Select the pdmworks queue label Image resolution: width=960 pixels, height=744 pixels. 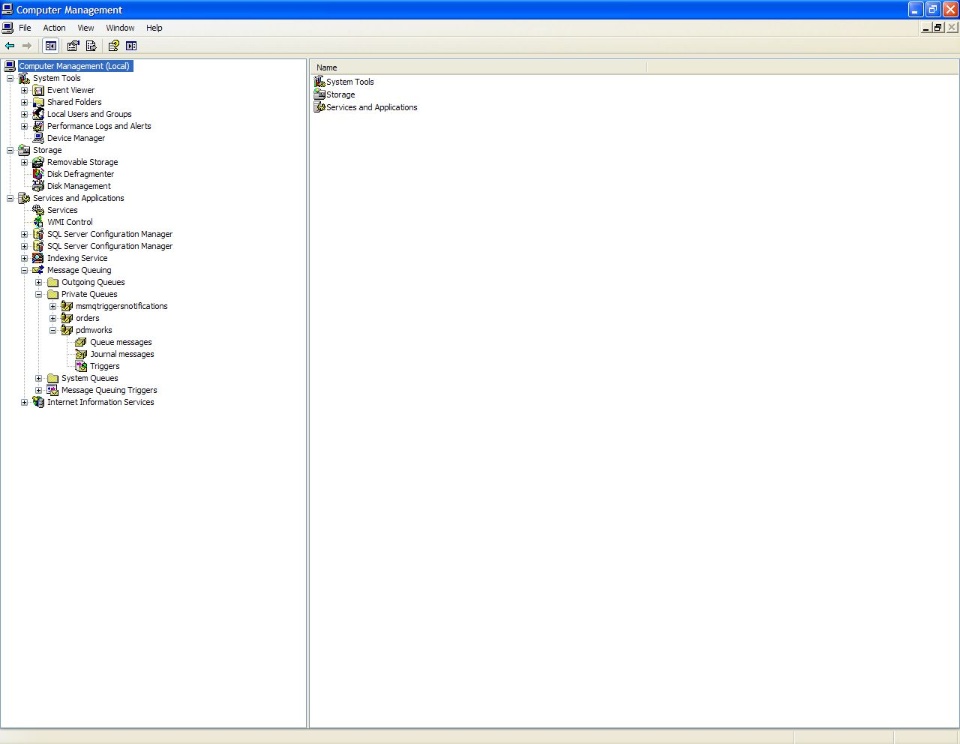pyautogui.click(x=94, y=330)
